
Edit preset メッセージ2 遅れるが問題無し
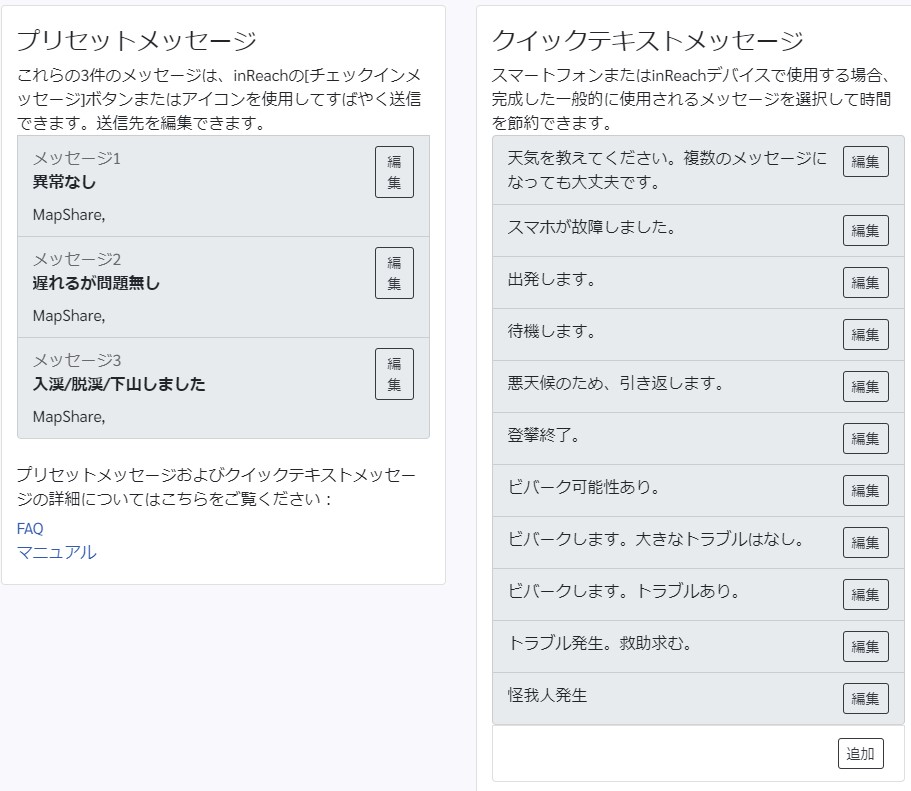pos(394,273)
